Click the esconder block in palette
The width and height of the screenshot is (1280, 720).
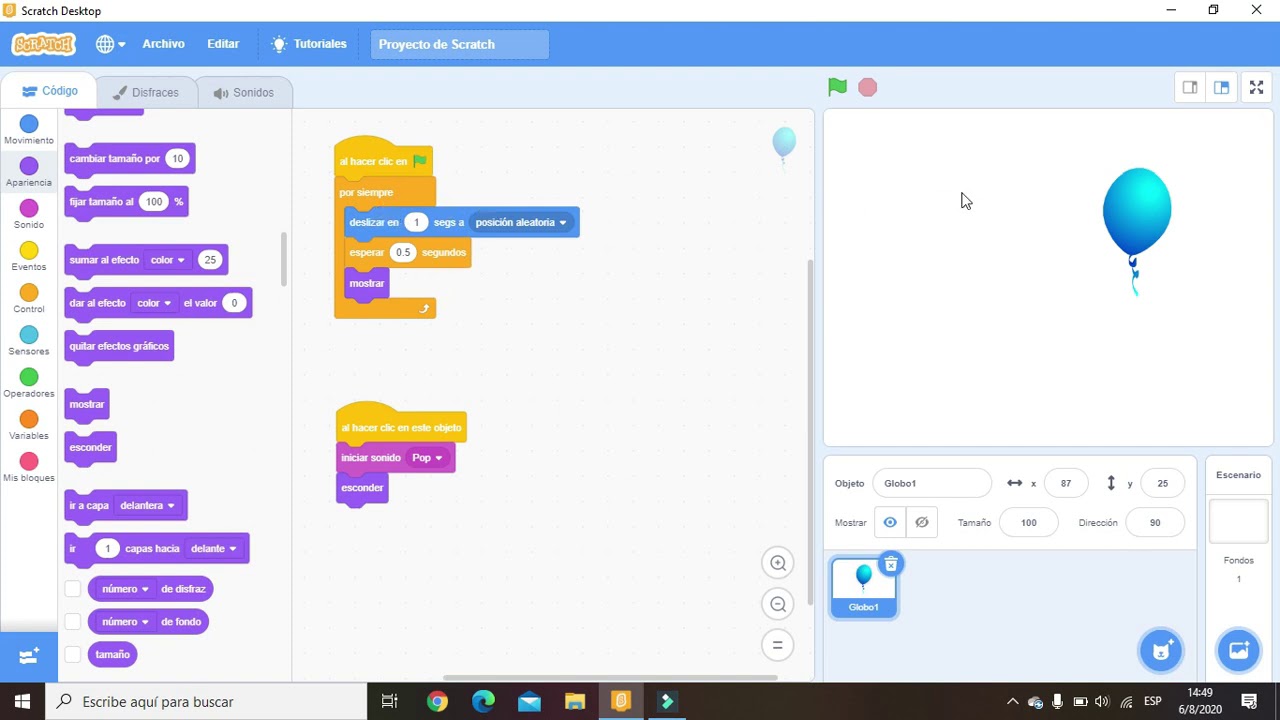click(90, 448)
